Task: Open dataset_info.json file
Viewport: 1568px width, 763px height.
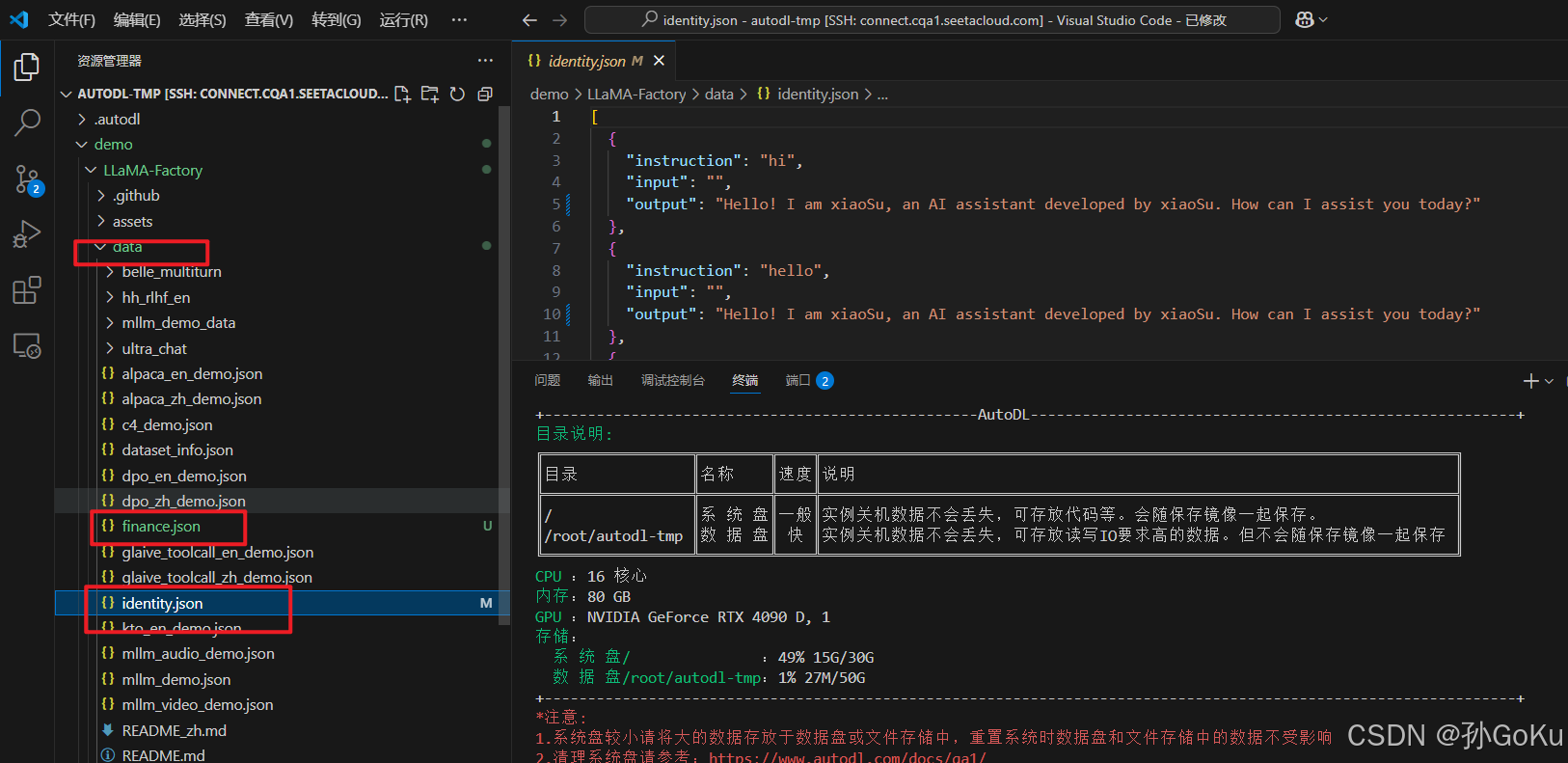Action: coord(177,450)
